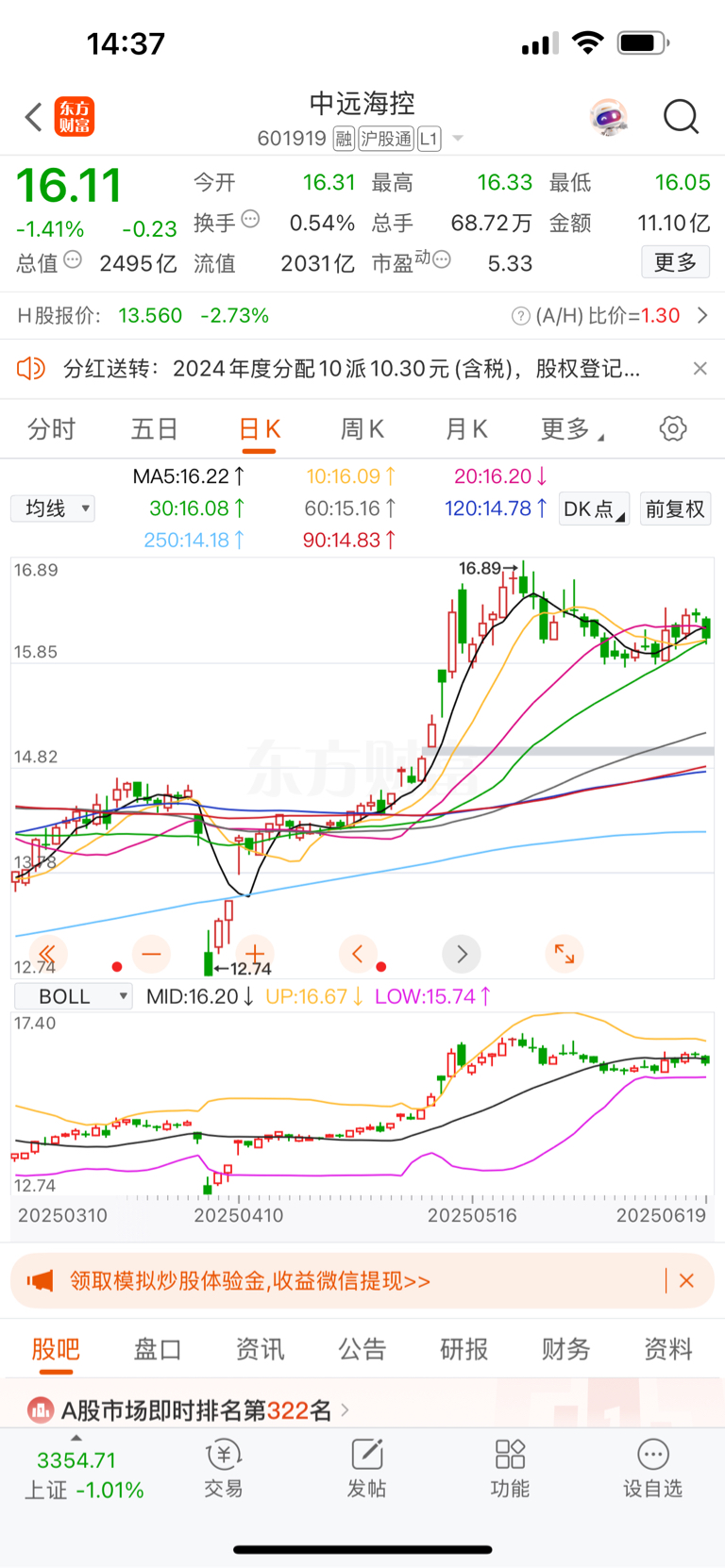Viewport: 725px width, 1568px height.
Task: Tap the 更多 quote details button
Action: click(x=675, y=262)
